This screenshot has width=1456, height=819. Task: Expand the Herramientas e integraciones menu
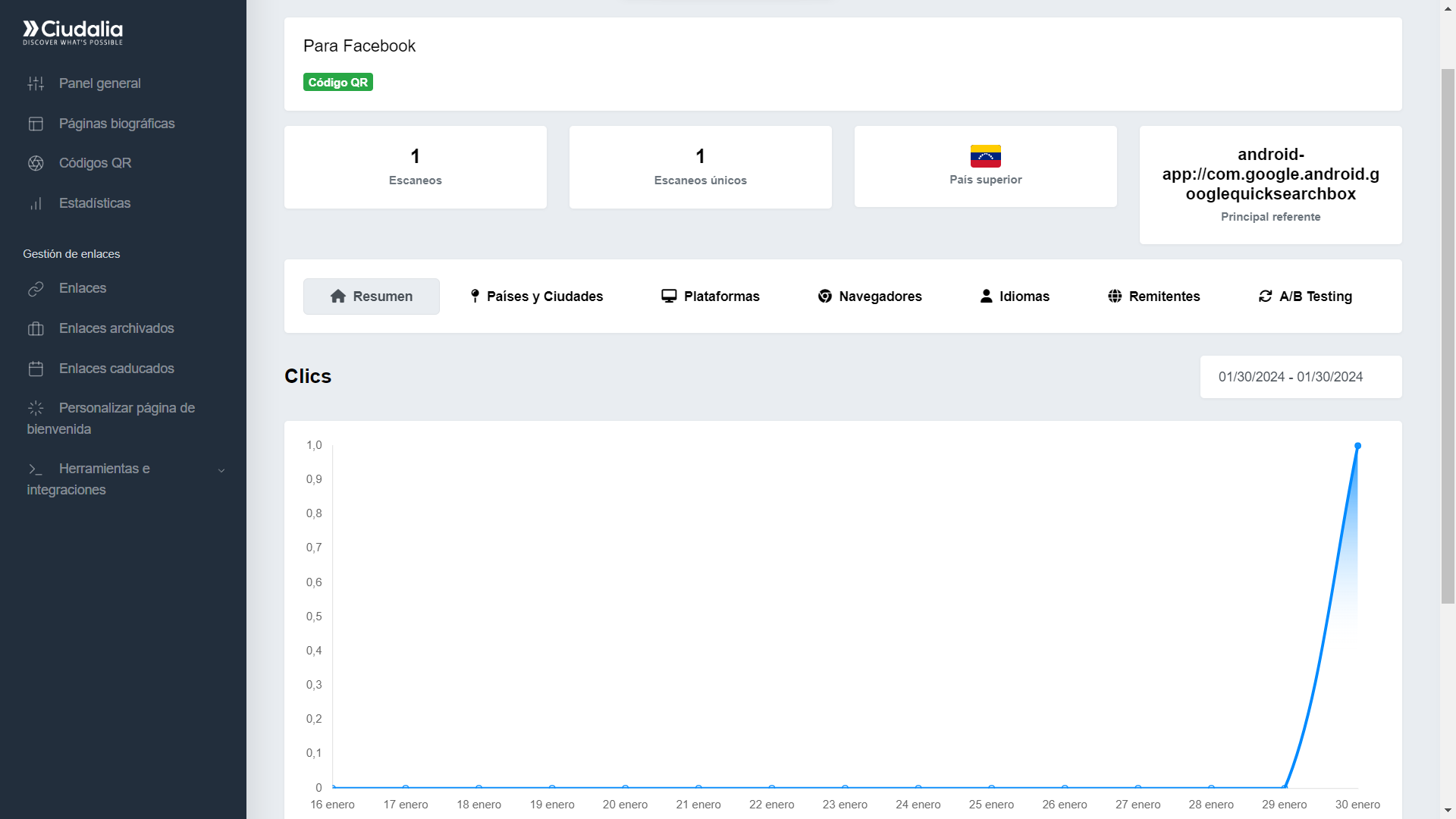click(x=221, y=469)
